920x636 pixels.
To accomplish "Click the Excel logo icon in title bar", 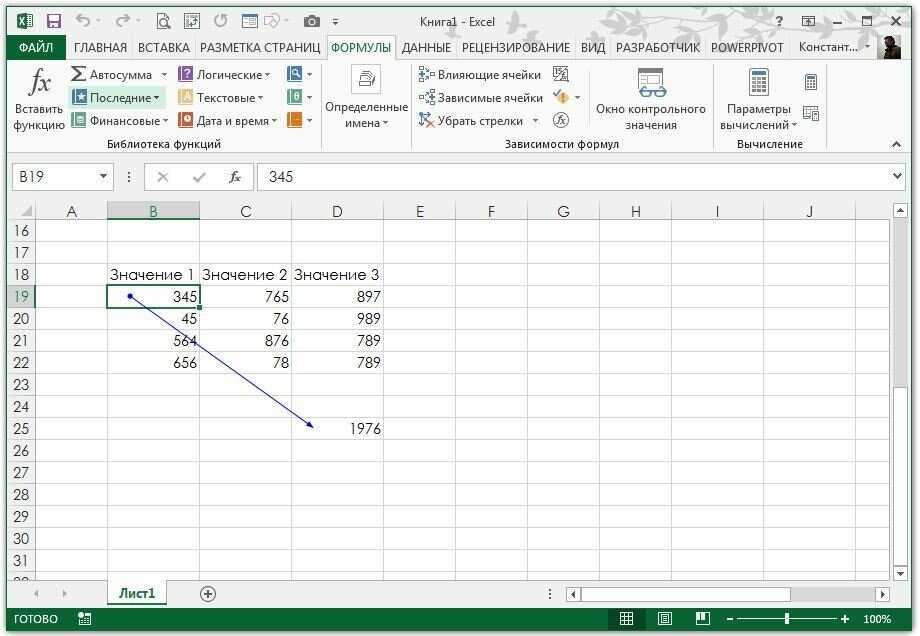I will (x=25, y=22).
